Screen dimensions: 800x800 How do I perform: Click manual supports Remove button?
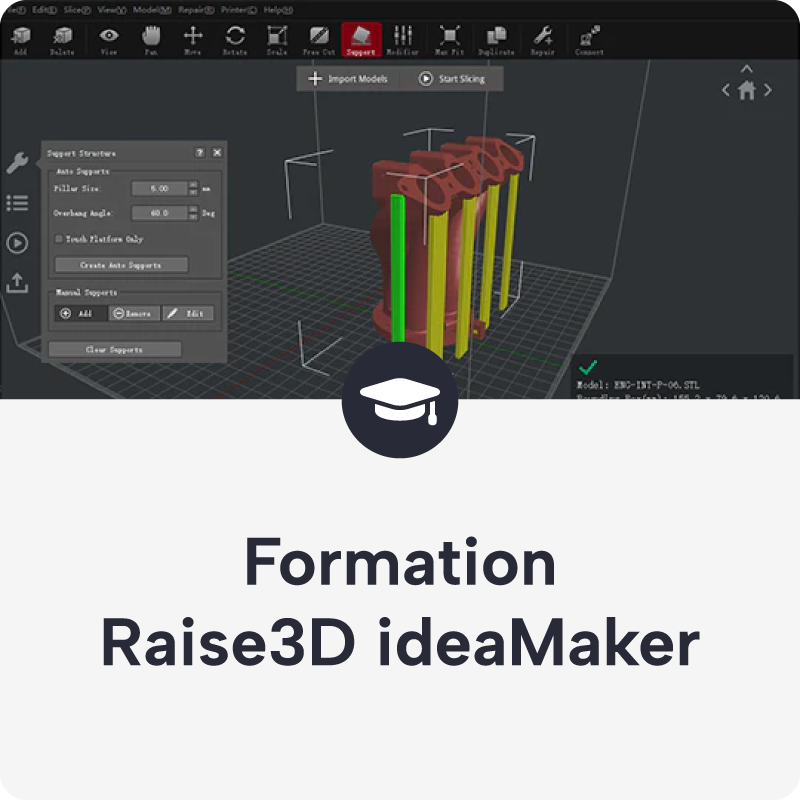[x=134, y=313]
